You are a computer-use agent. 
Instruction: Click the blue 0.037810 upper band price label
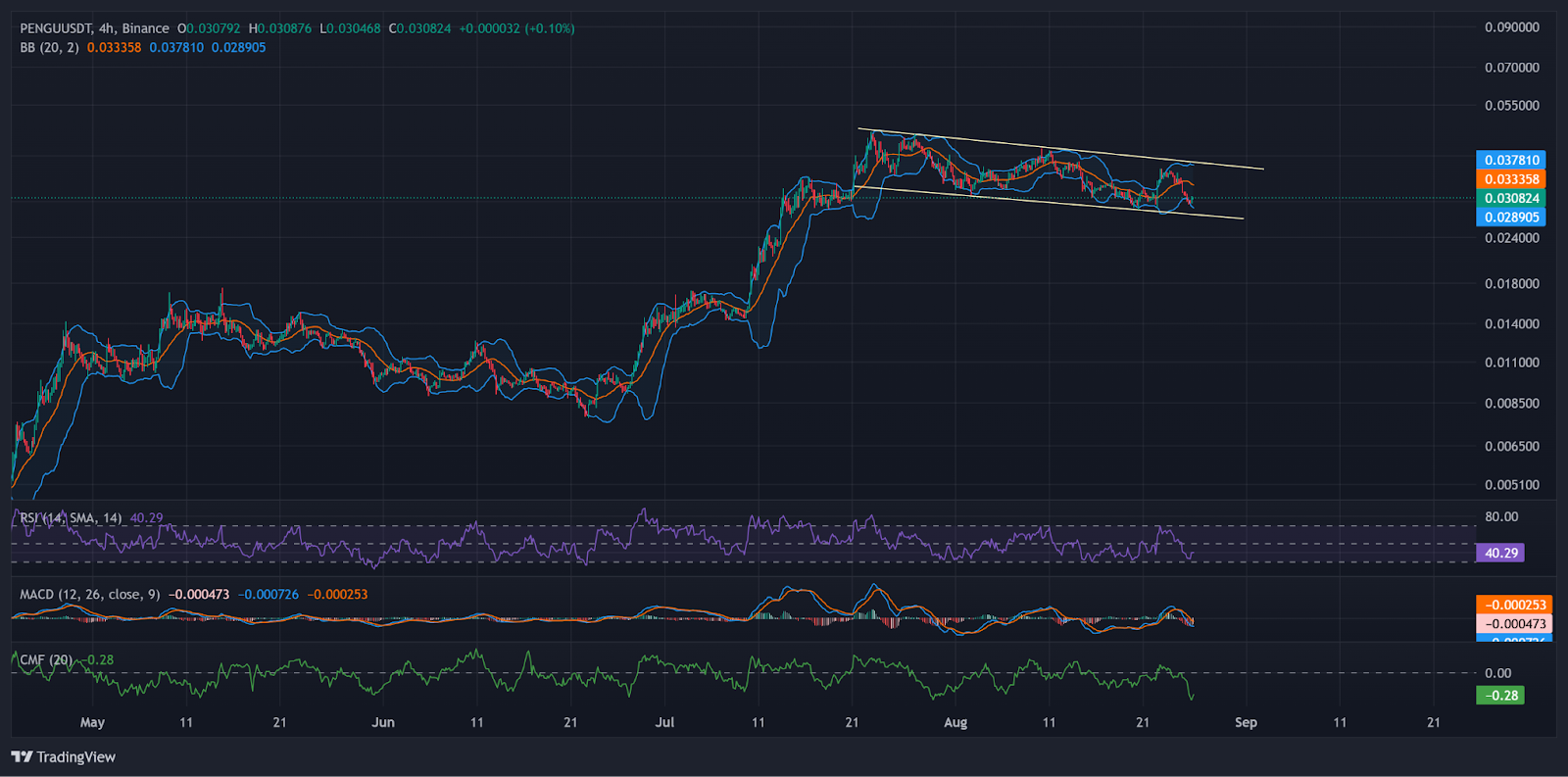pos(1510,160)
